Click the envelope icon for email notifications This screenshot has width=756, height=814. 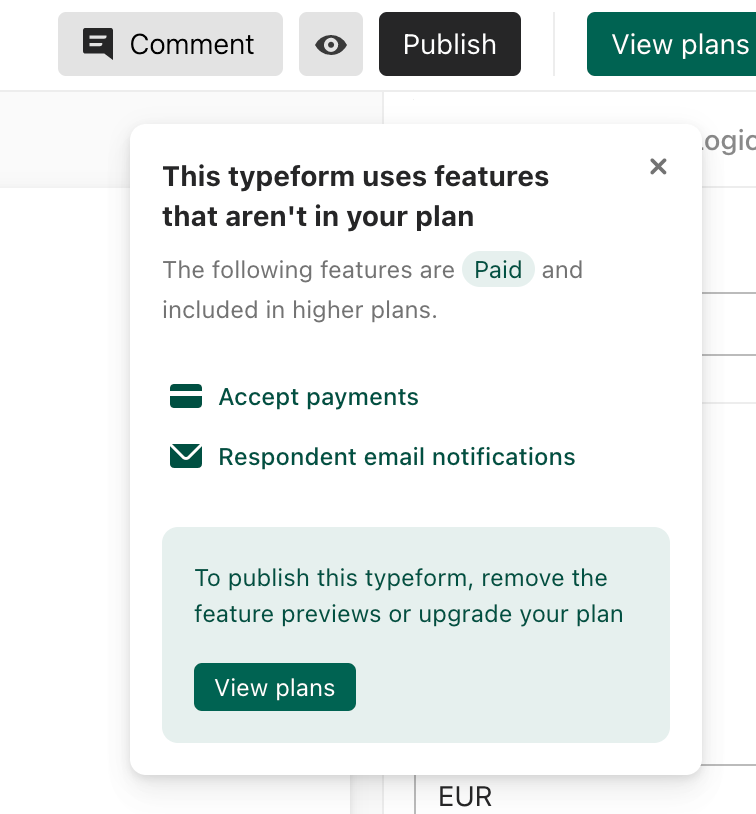(186, 456)
